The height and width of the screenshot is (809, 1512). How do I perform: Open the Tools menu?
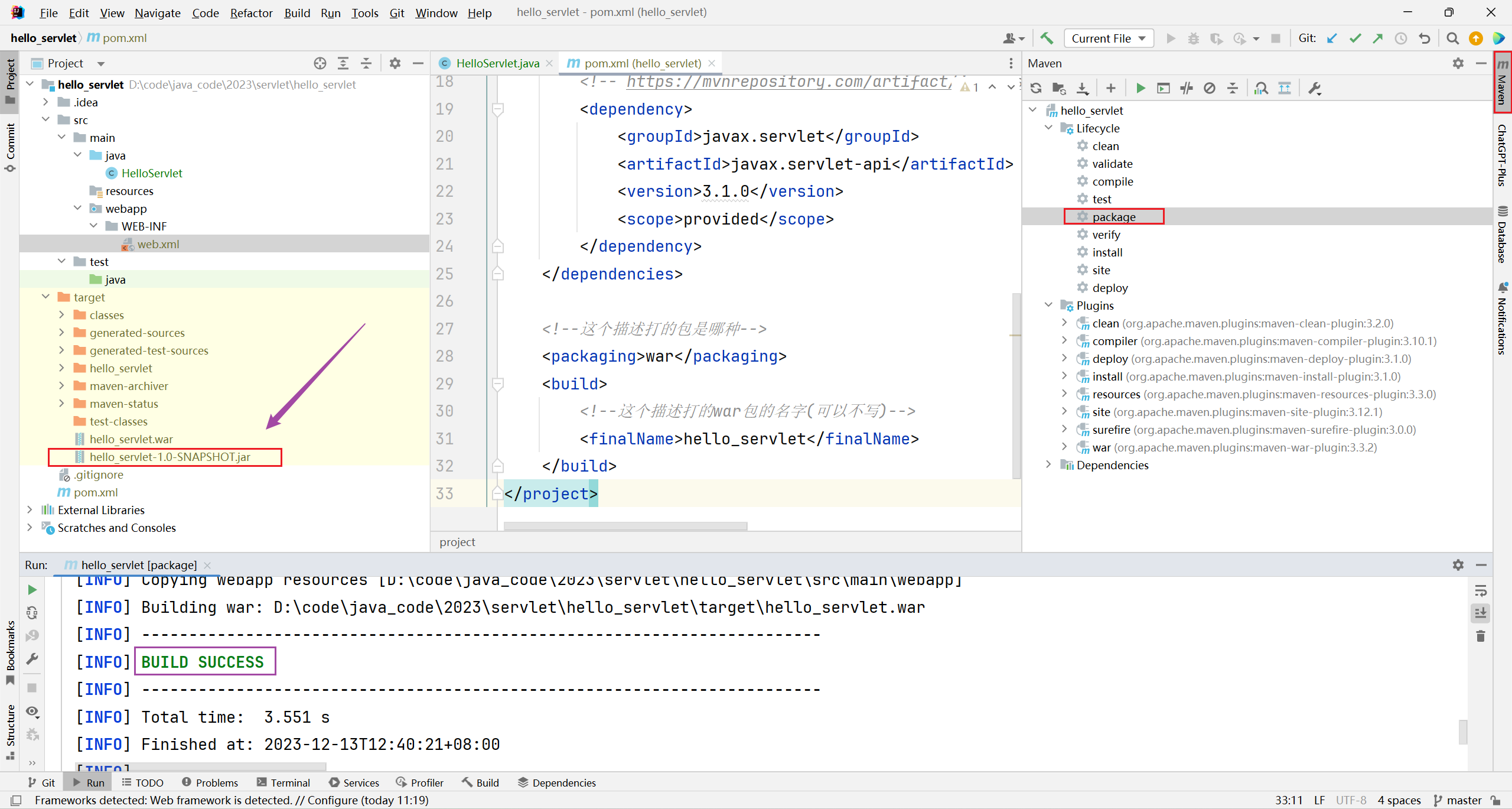point(364,12)
